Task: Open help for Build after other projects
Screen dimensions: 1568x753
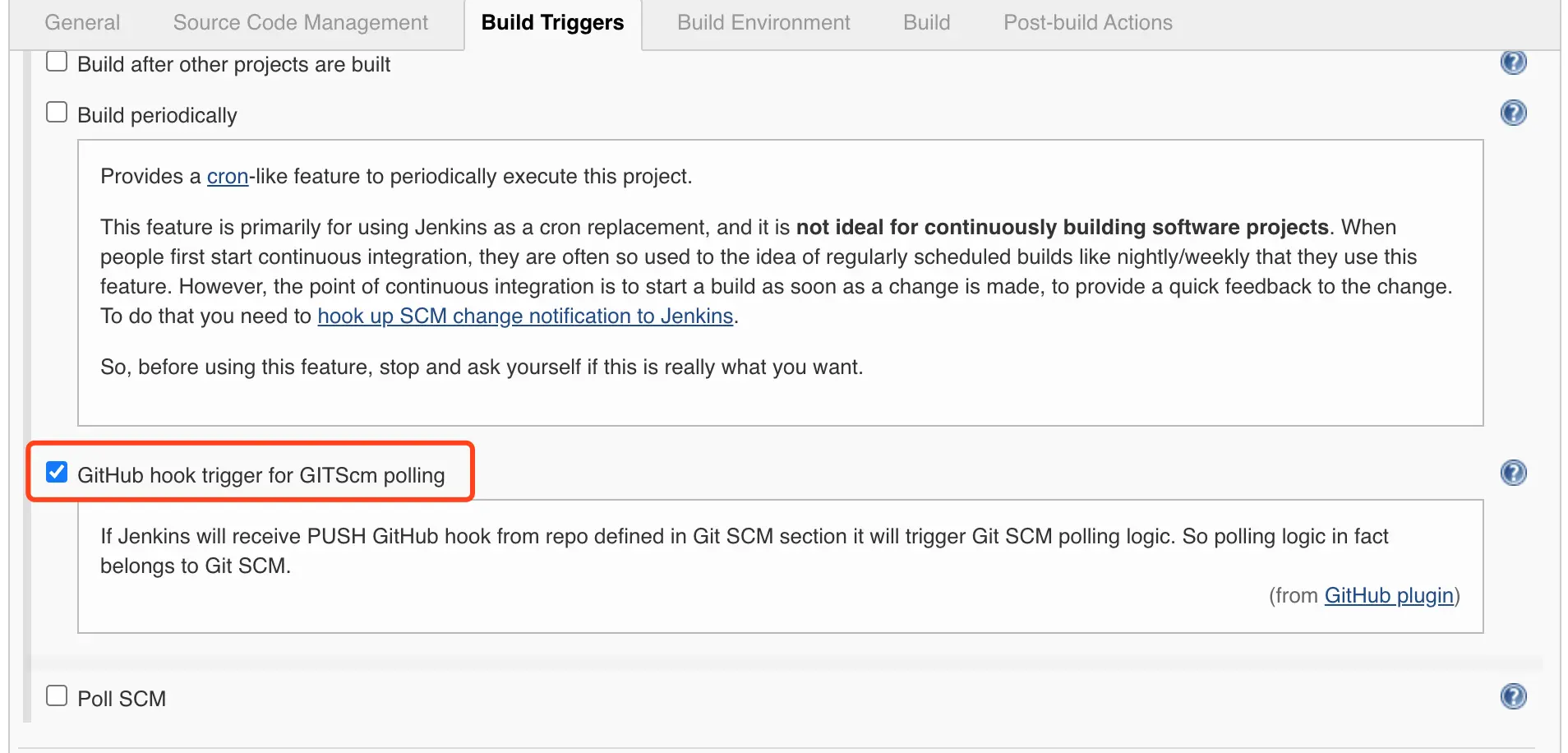Action: (1513, 62)
